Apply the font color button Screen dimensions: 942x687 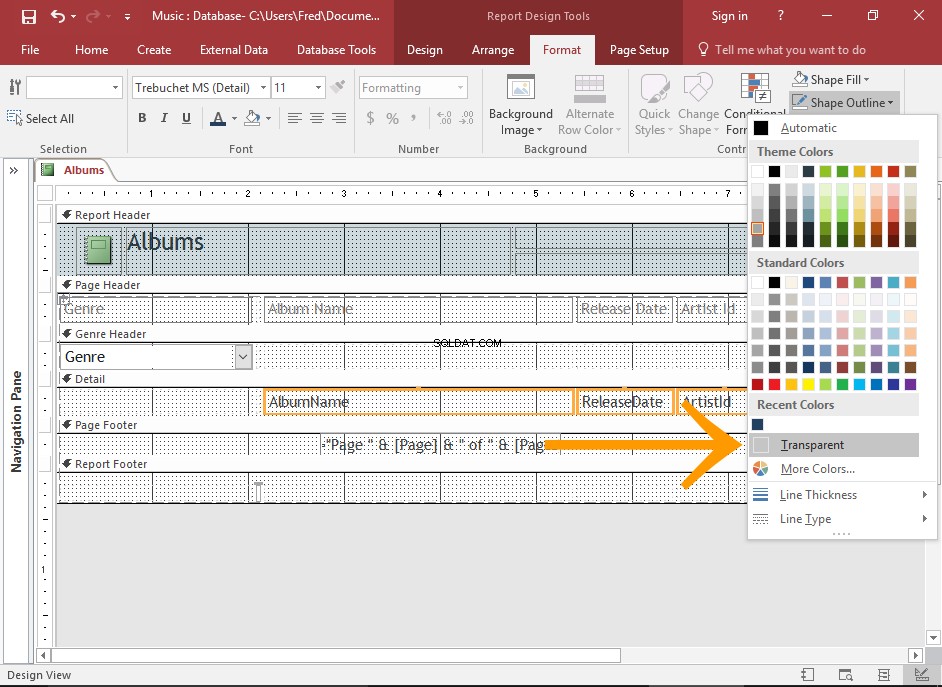tap(217, 118)
